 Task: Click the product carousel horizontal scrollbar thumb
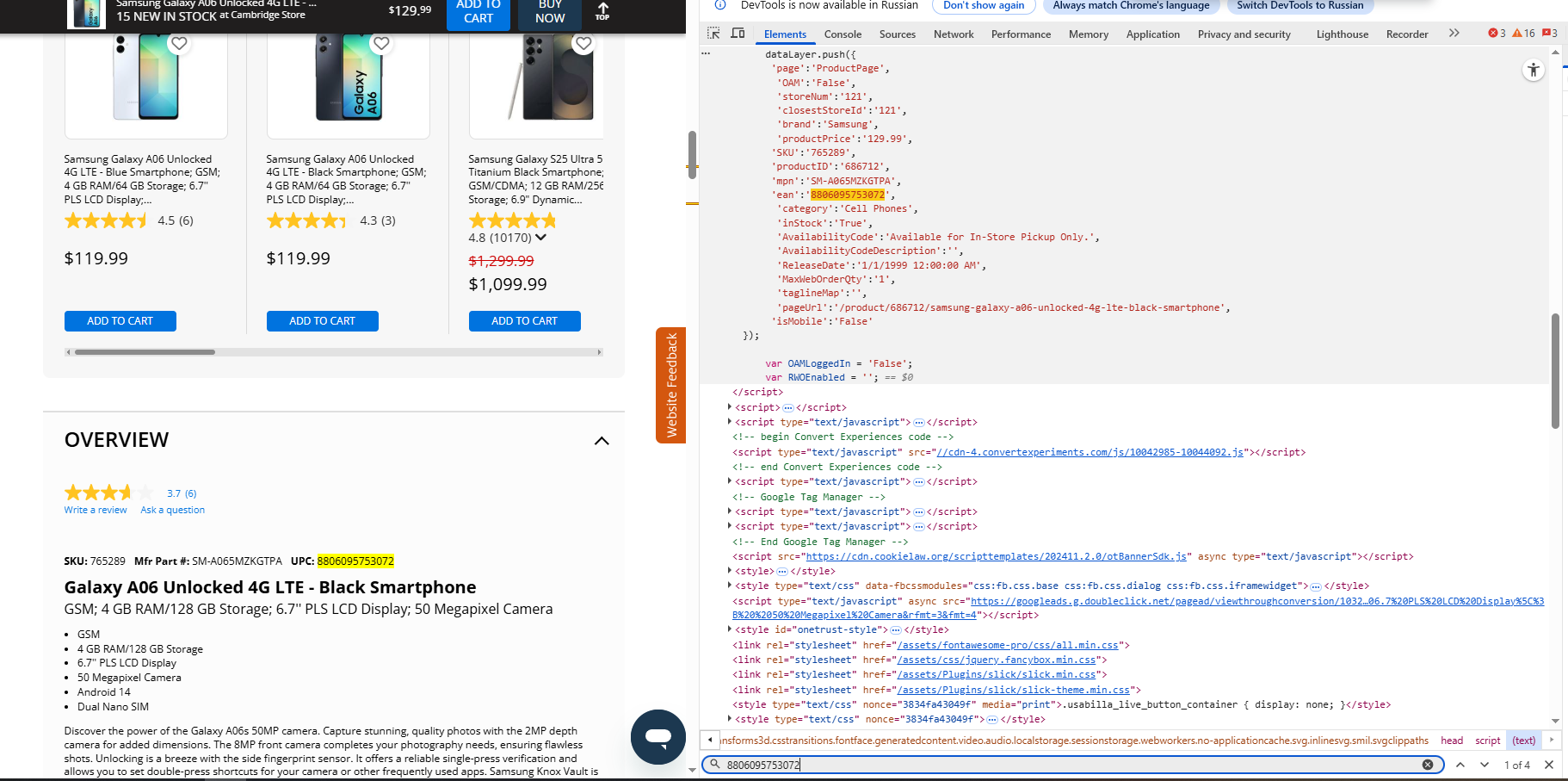(x=145, y=352)
